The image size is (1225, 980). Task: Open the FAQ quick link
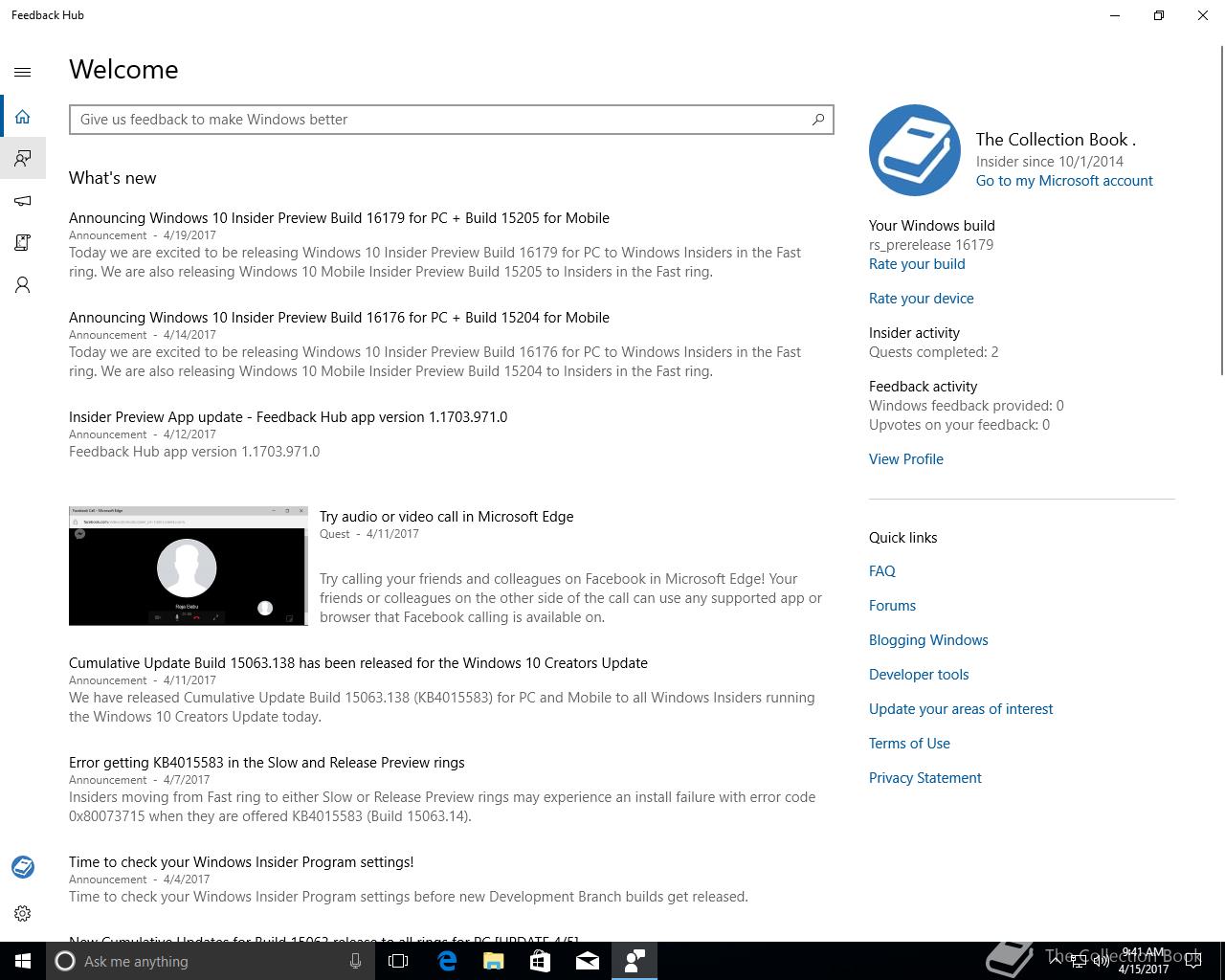pyautogui.click(x=882, y=571)
